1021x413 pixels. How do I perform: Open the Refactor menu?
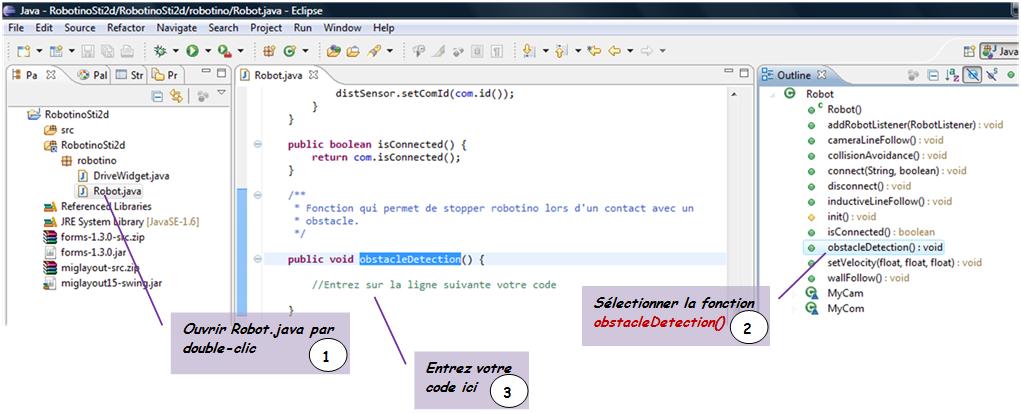pos(125,28)
